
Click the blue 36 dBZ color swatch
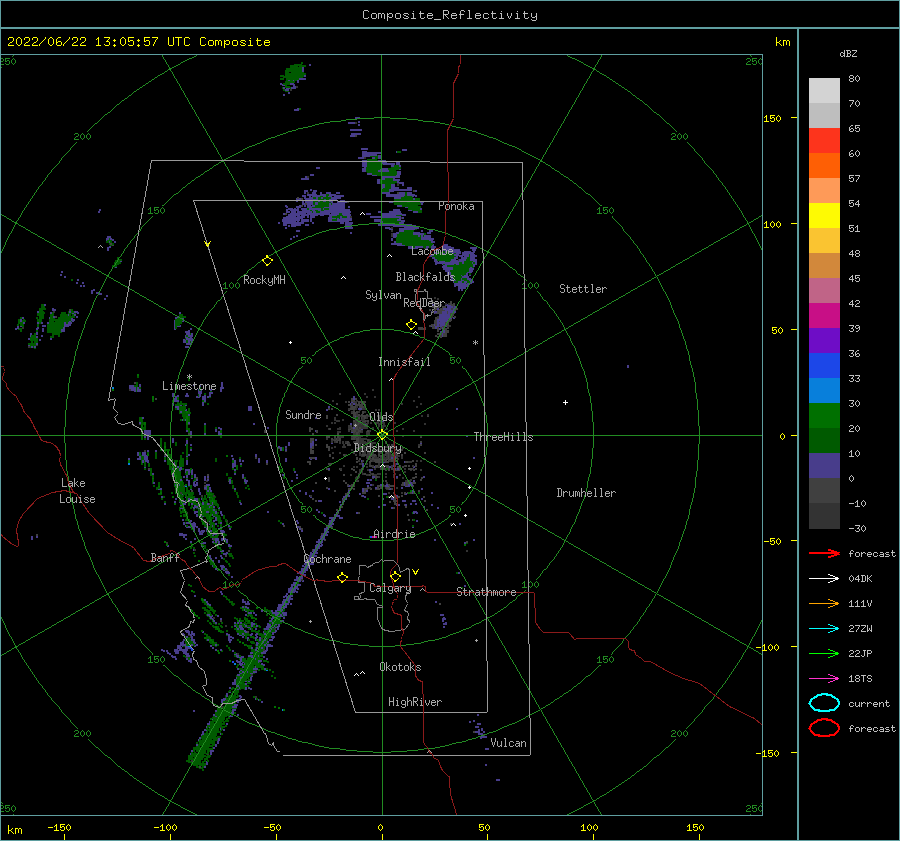pyautogui.click(x=824, y=365)
